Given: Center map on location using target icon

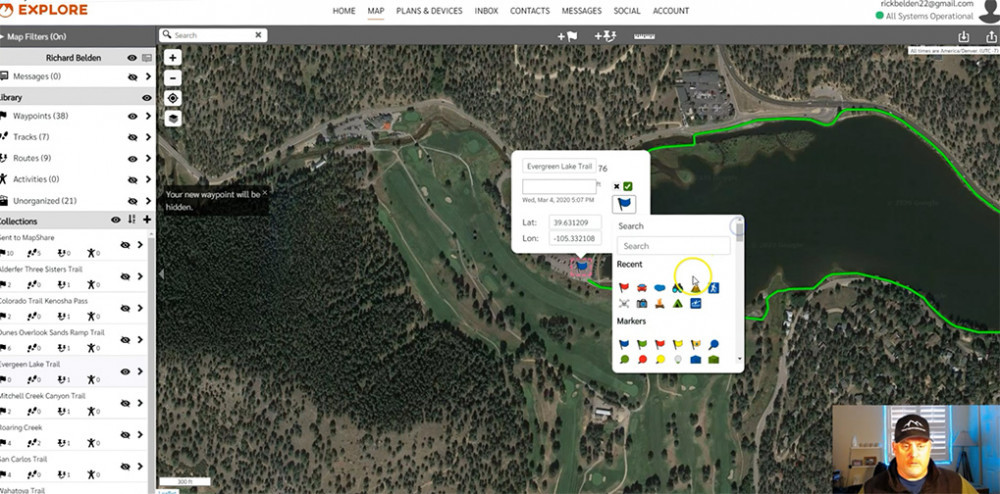Looking at the screenshot, I should pos(173,98).
